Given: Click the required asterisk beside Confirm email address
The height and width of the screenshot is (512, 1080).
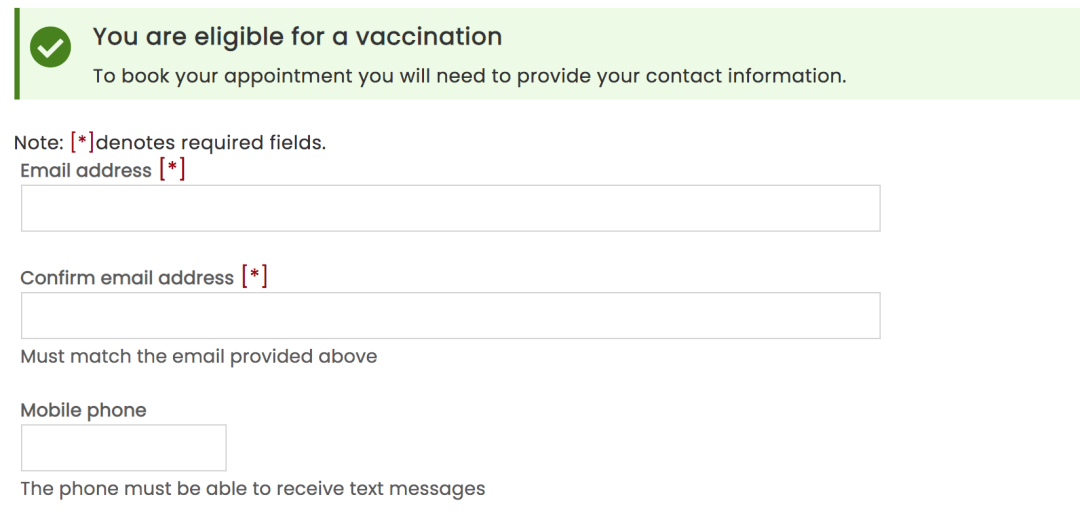Looking at the screenshot, I should (254, 277).
